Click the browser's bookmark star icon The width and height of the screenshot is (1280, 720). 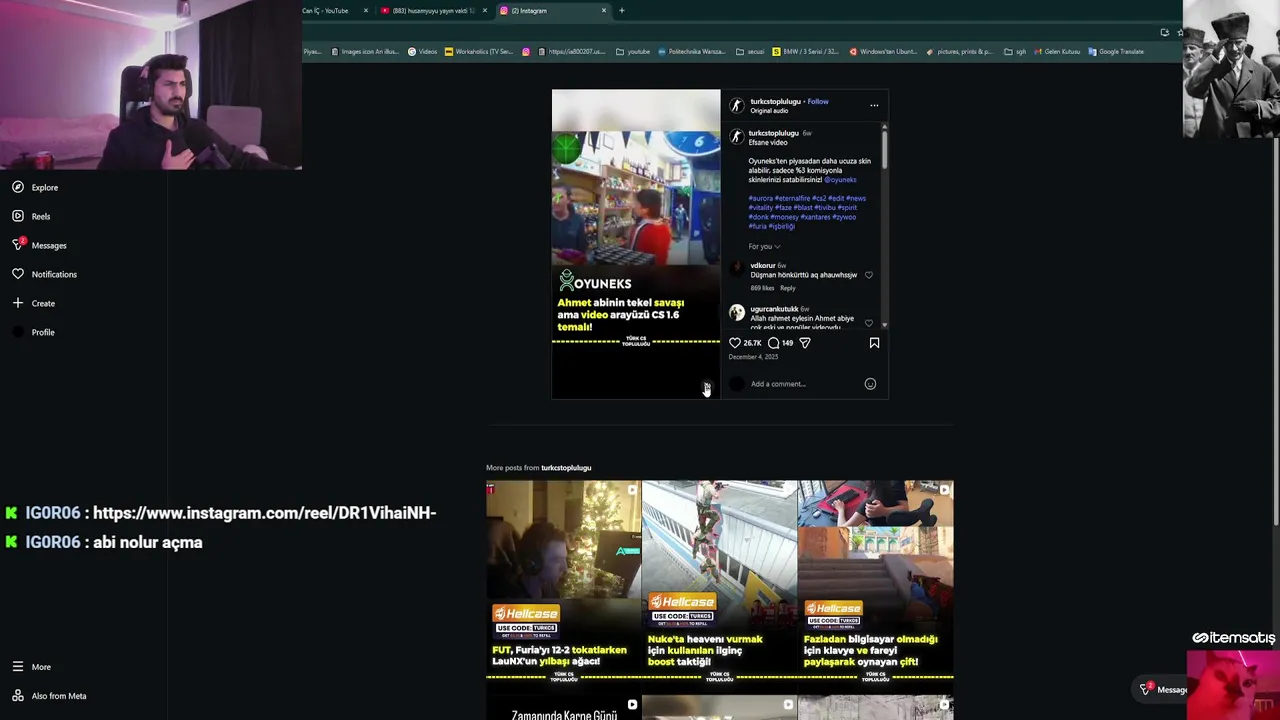1180,32
